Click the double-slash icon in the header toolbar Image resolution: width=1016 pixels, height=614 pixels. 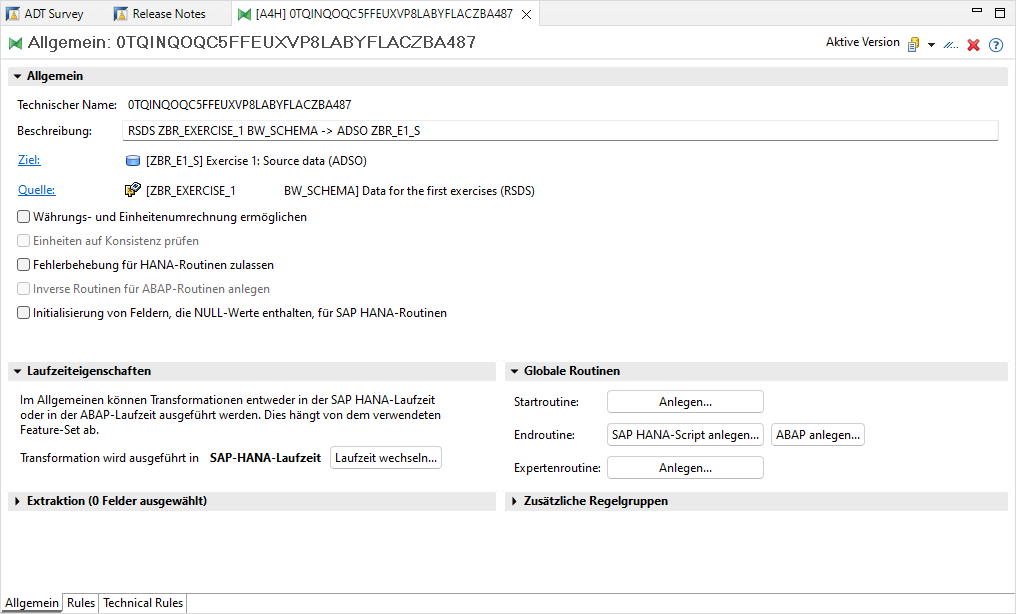[951, 45]
